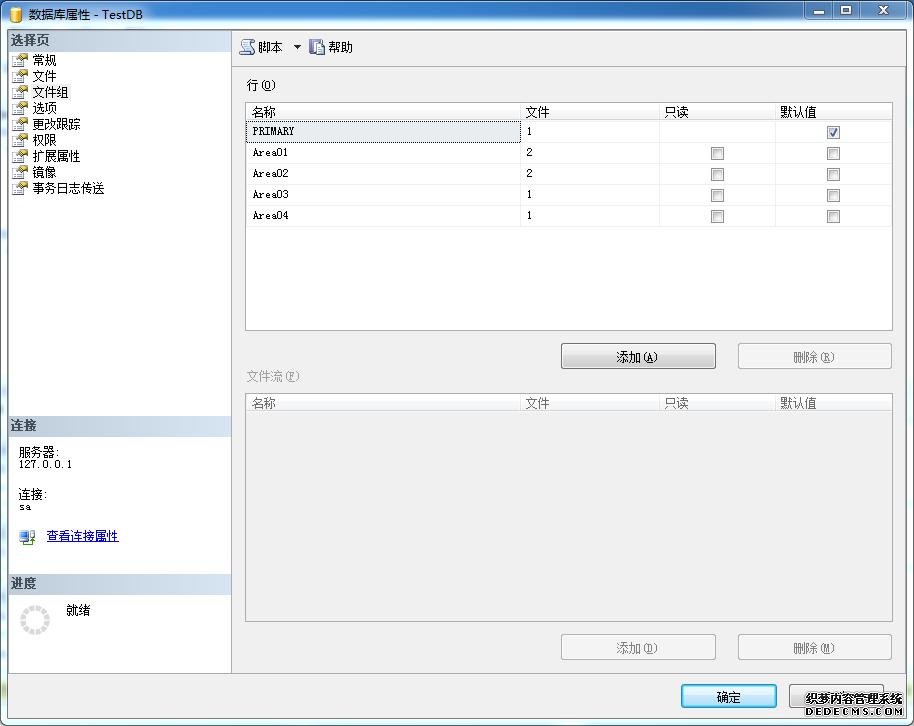Set Area02 as default filegroup checkbox
This screenshot has width=914, height=726.
[833, 175]
